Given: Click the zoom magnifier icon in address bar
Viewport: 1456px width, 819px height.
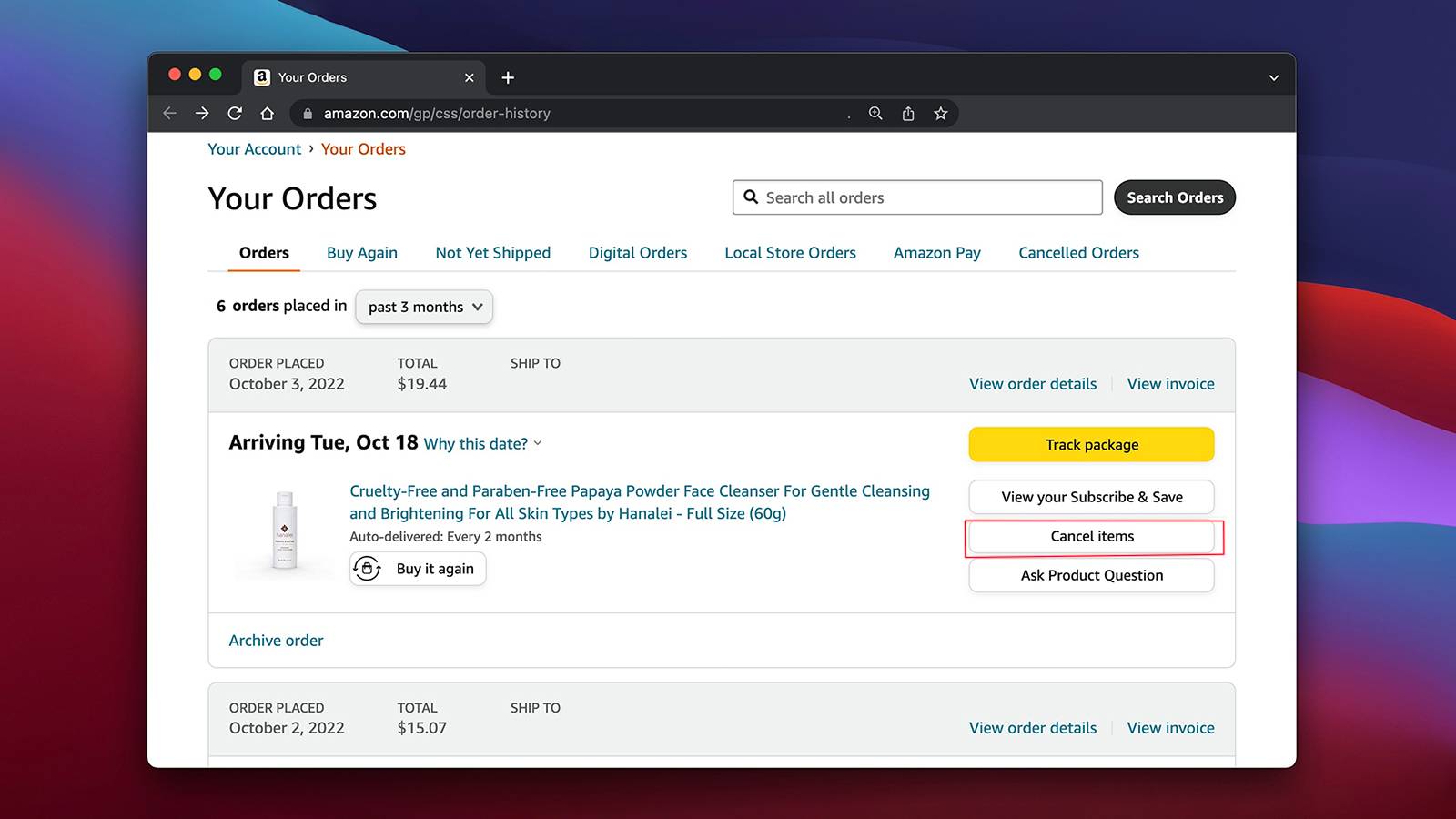Looking at the screenshot, I should click(875, 114).
